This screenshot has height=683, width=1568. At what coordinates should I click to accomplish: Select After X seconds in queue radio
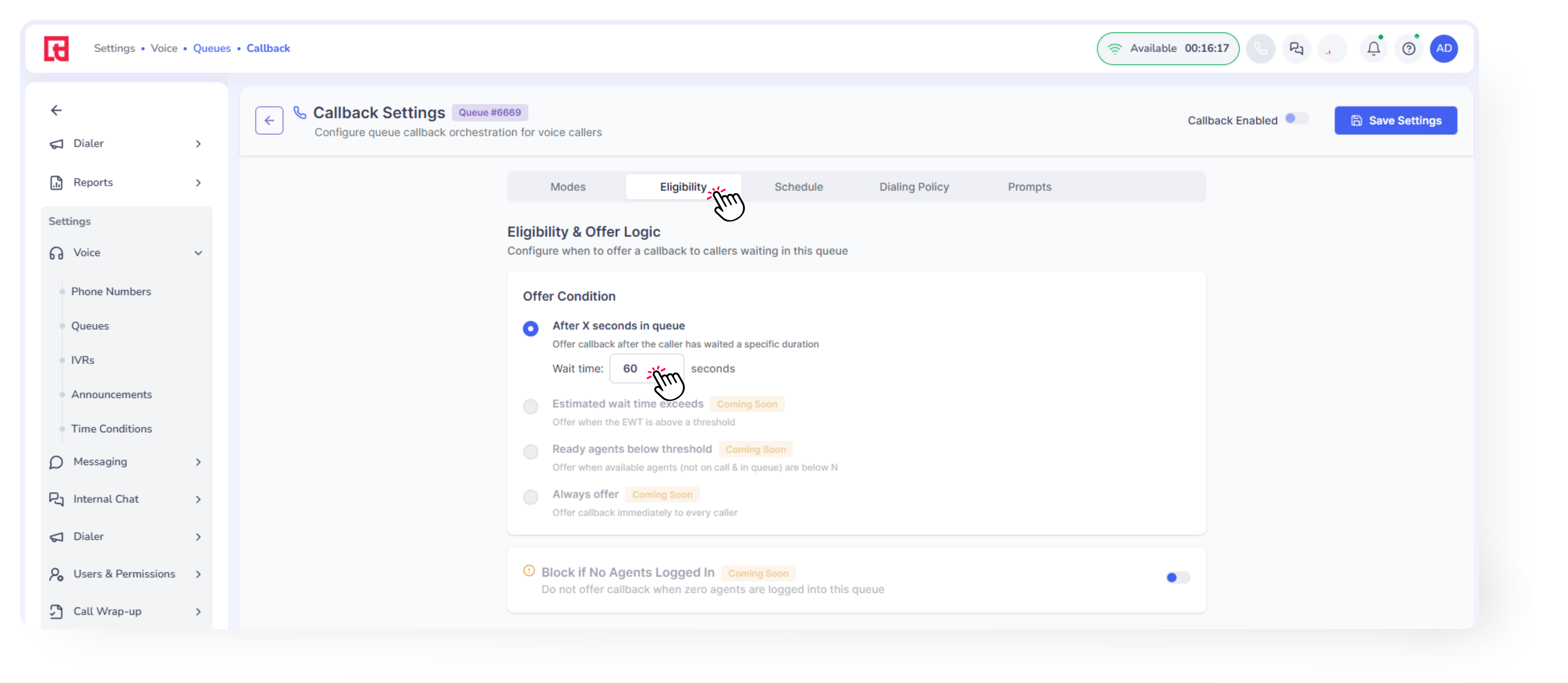pyautogui.click(x=530, y=329)
